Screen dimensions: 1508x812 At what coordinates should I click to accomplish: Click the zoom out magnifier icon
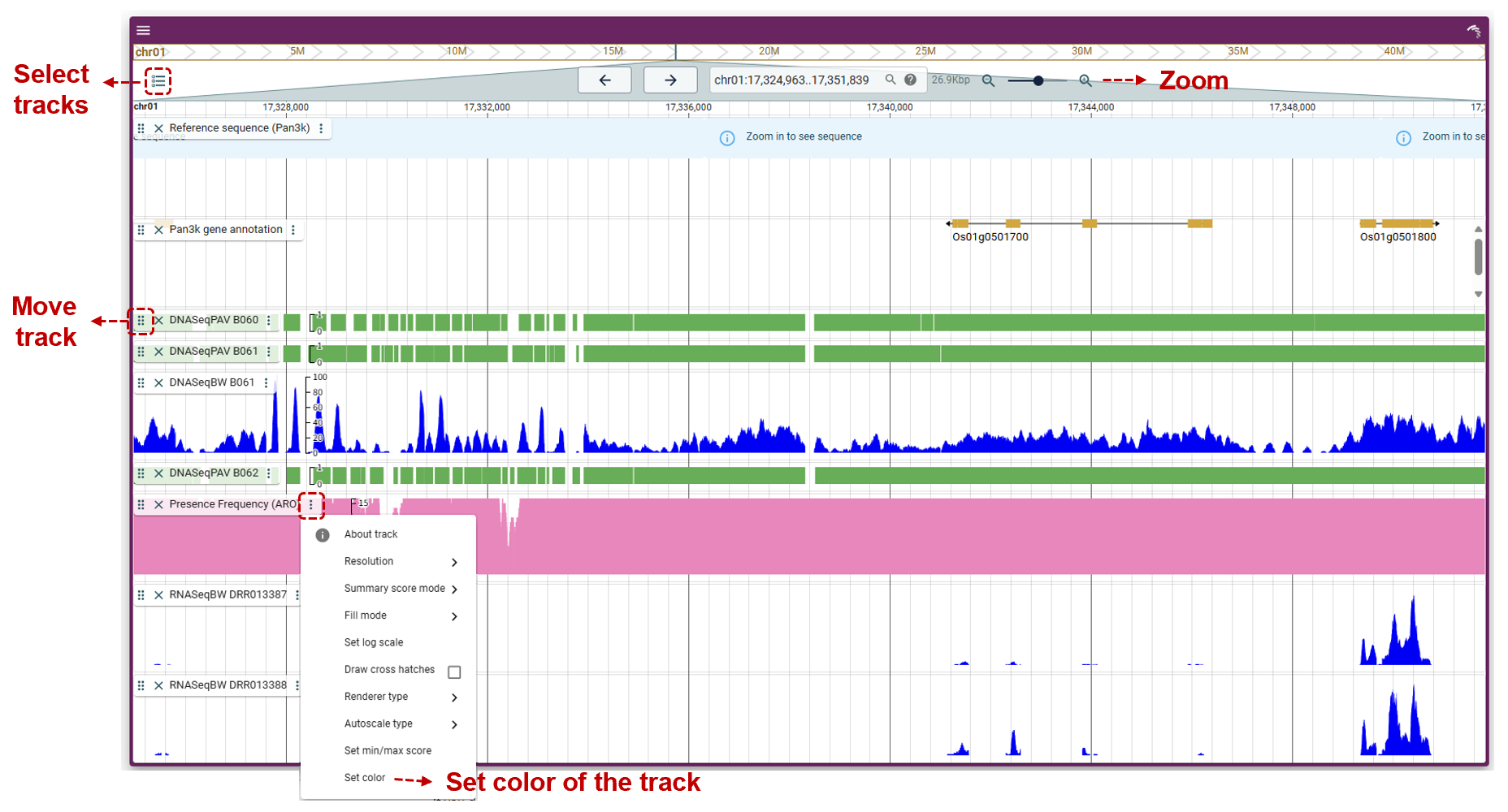(x=988, y=80)
